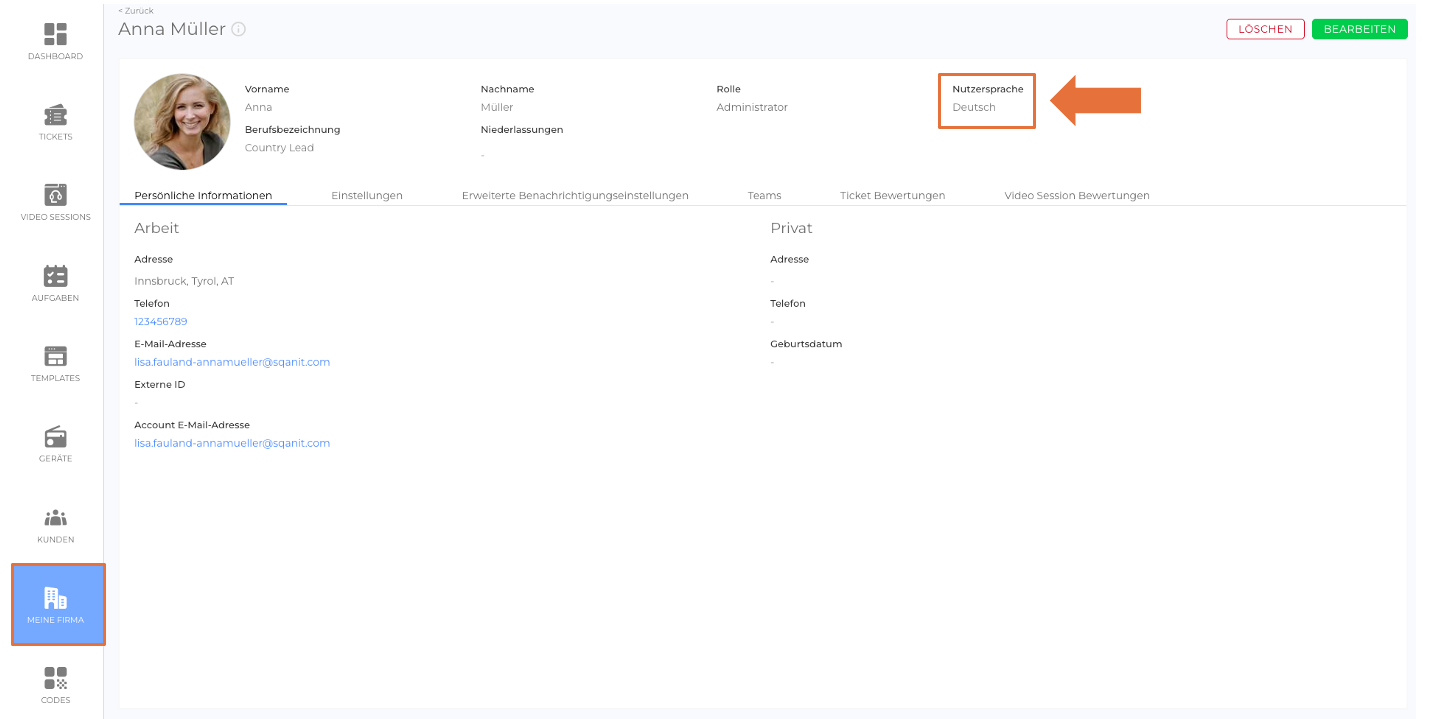Open Video Sessions from the sidebar
The width and height of the screenshot is (1429, 719).
pyautogui.click(x=55, y=196)
